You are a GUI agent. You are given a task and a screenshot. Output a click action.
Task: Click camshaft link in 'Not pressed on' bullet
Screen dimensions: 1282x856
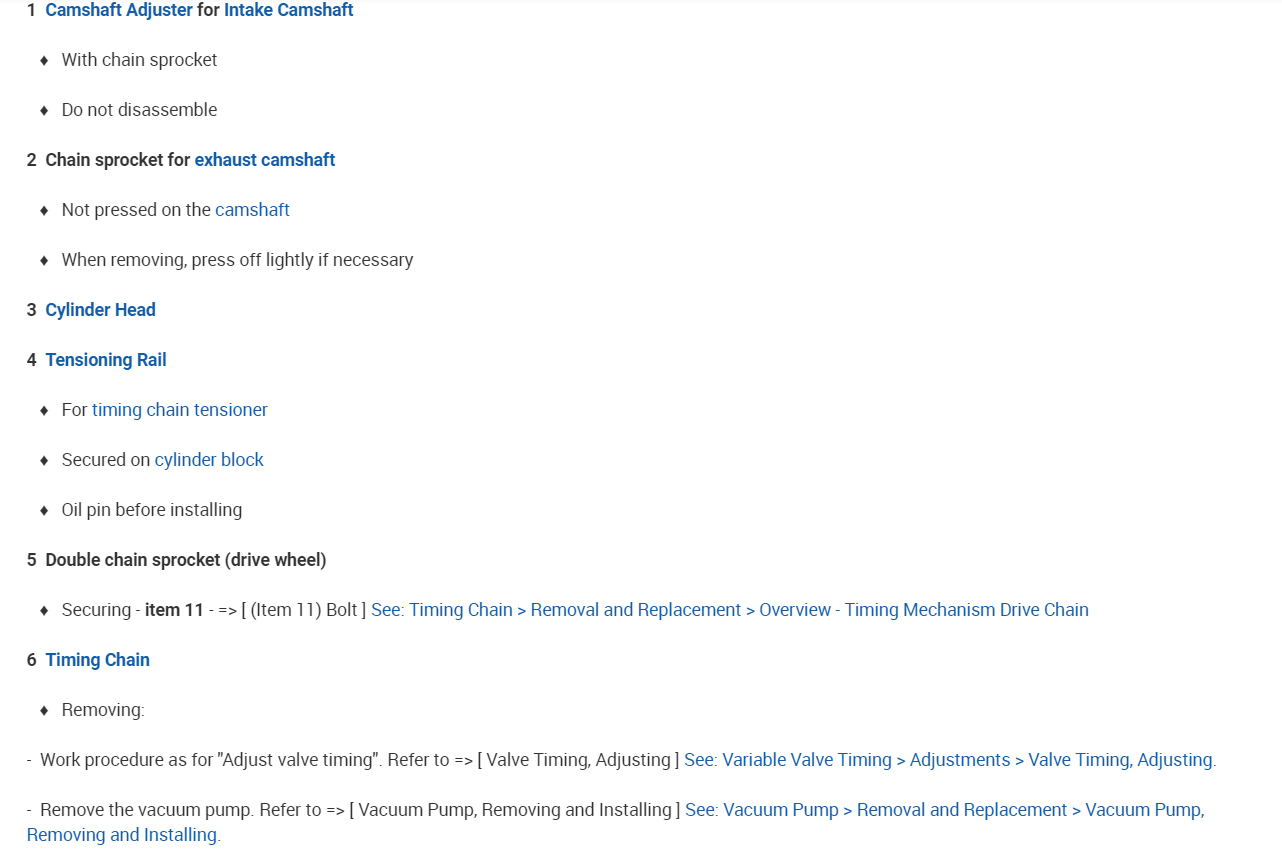(252, 210)
